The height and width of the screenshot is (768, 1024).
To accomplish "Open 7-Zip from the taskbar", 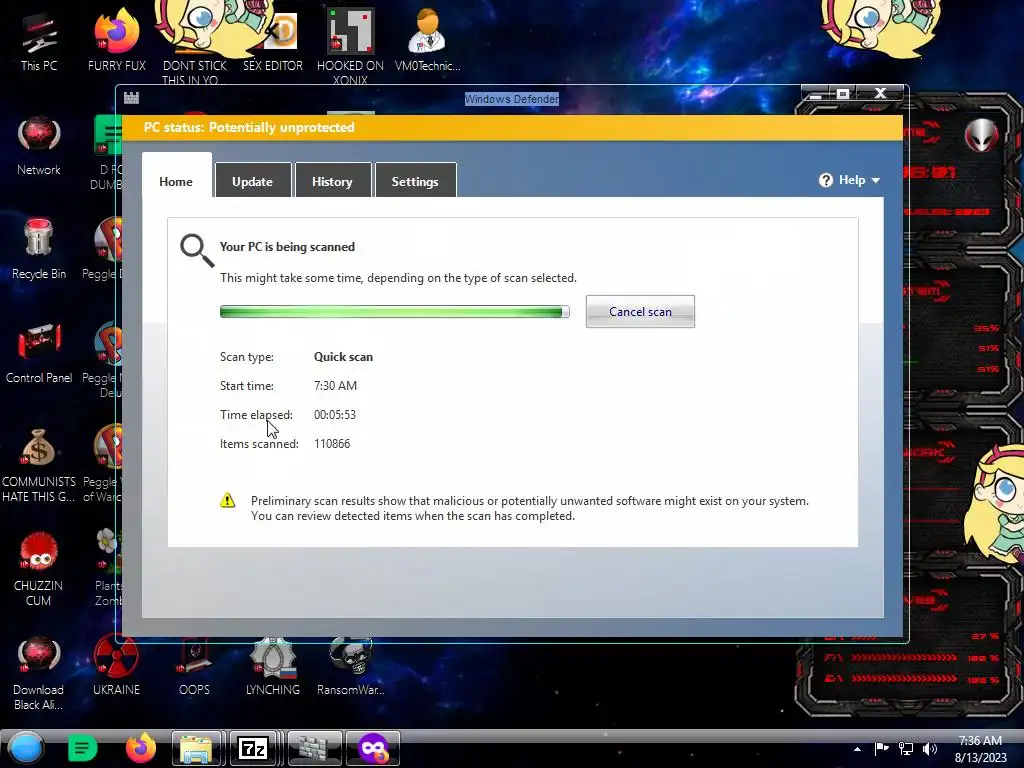I will tap(253, 748).
